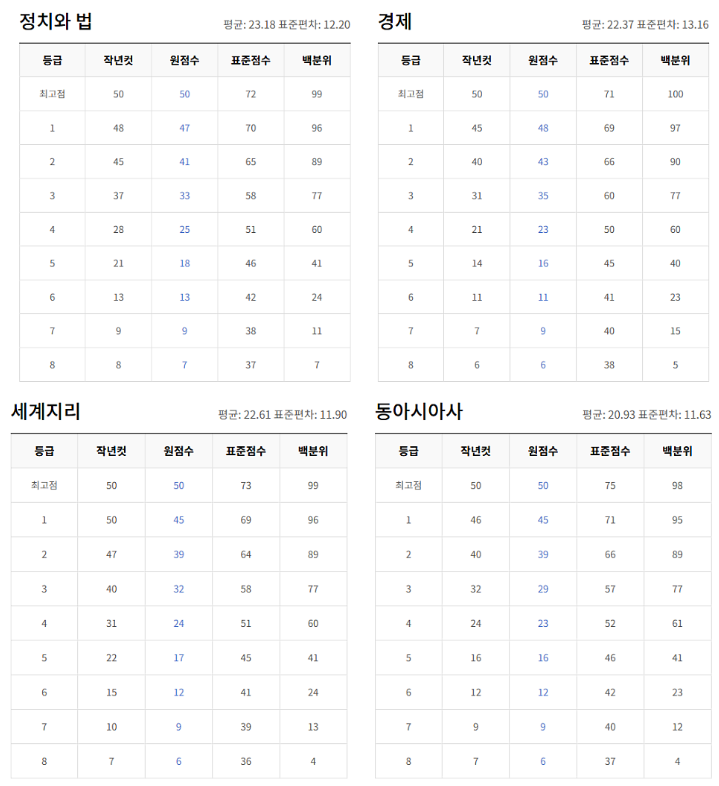
Task: Open blue 원점수 48 in 경제 grade 1
Action: pos(543,128)
